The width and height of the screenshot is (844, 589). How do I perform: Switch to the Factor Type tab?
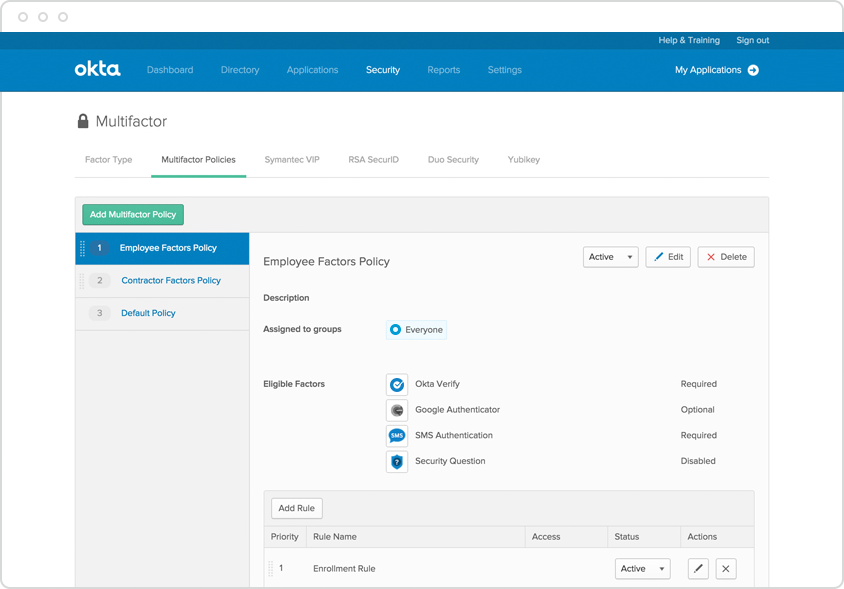click(x=108, y=159)
